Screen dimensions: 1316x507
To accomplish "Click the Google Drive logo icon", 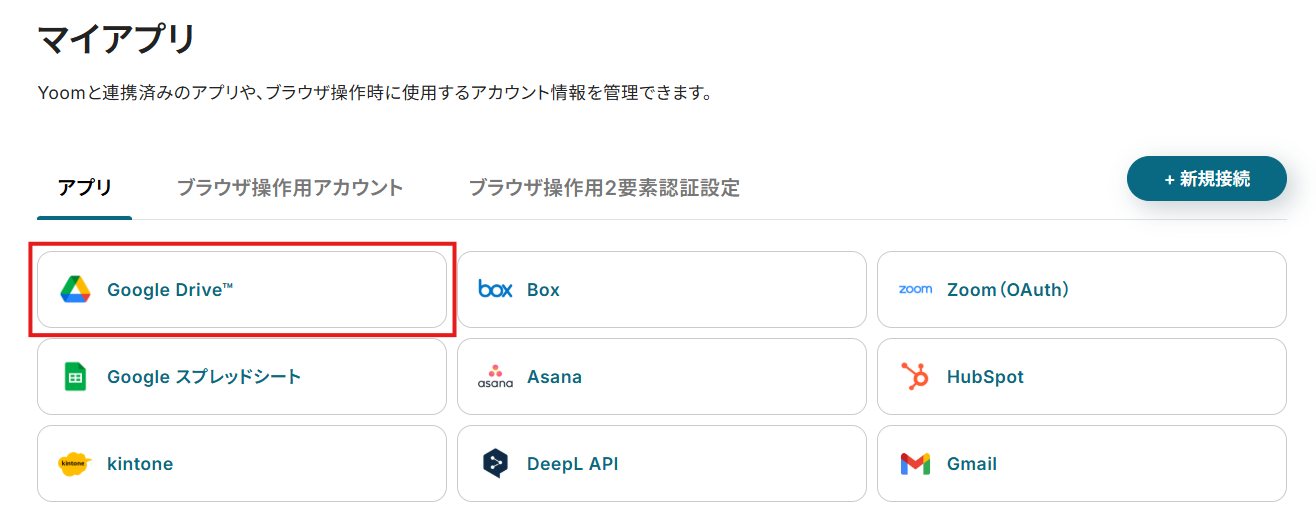I will 75,290.
